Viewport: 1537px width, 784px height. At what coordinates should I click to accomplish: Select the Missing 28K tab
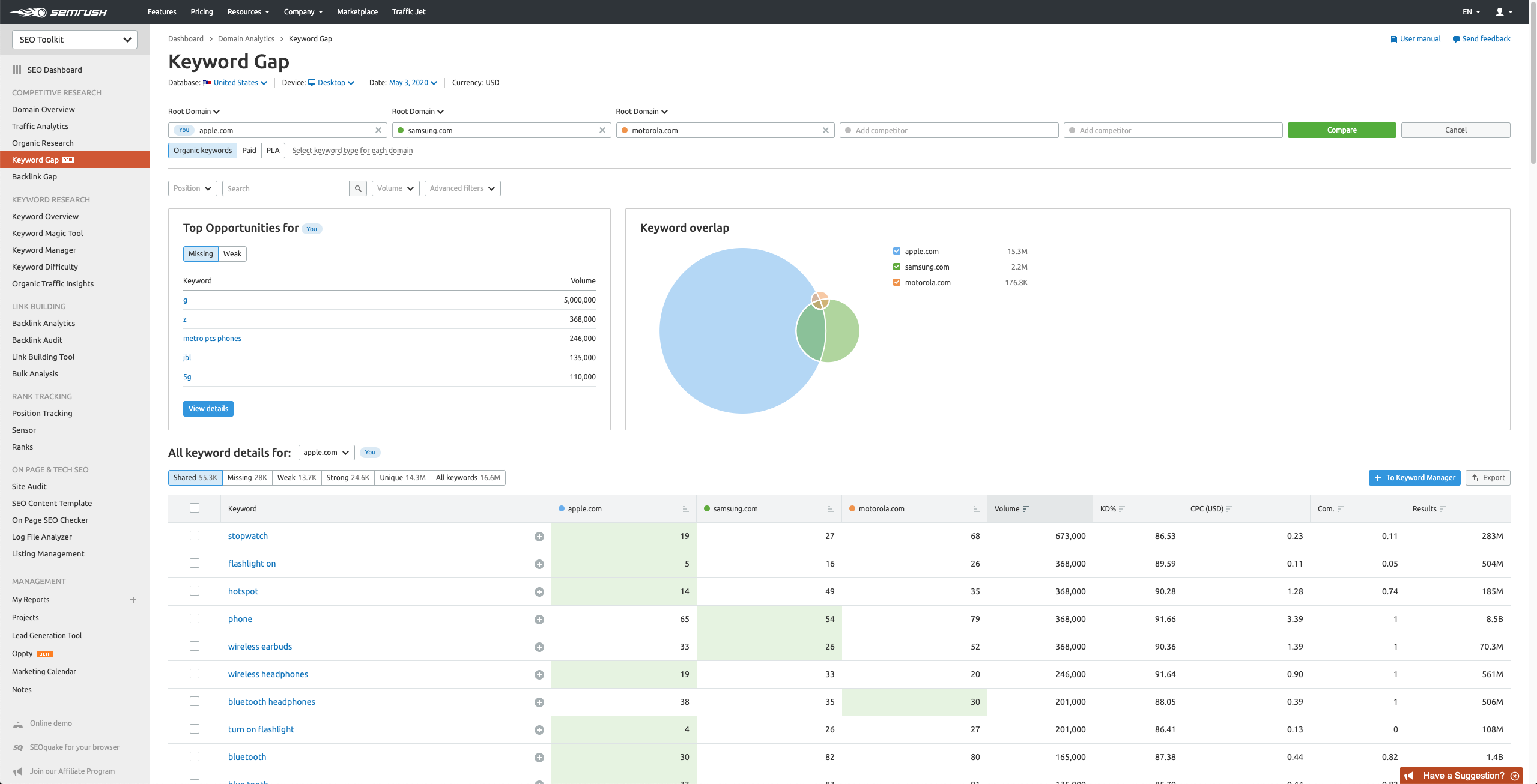(x=247, y=478)
